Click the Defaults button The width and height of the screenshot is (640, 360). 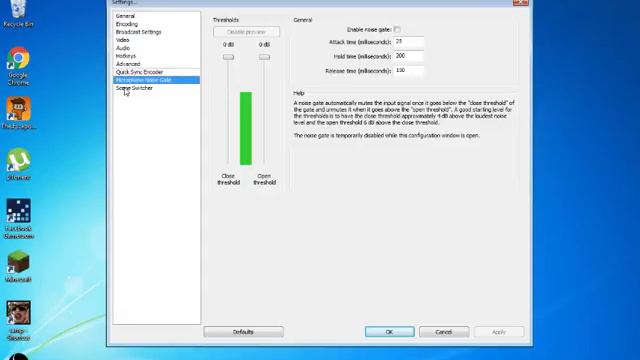coord(243,332)
